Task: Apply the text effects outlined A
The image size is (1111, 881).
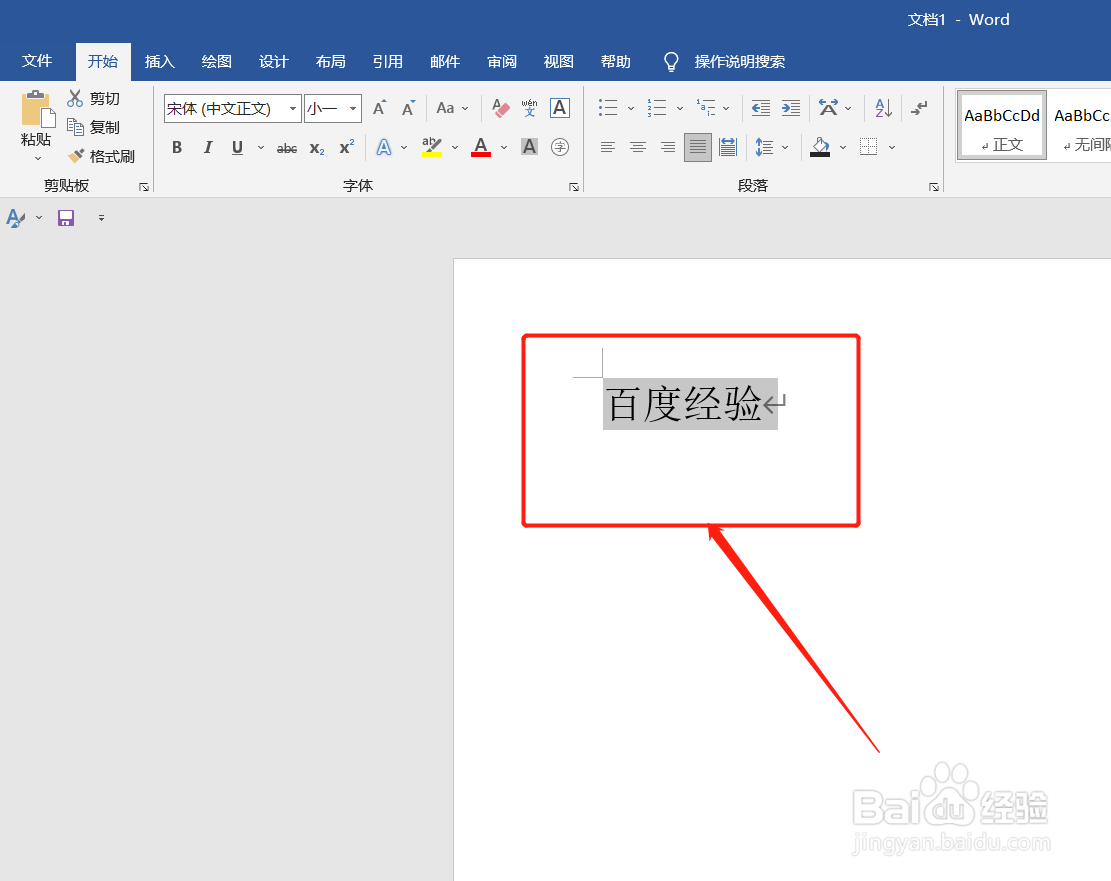Action: pyautogui.click(x=383, y=147)
